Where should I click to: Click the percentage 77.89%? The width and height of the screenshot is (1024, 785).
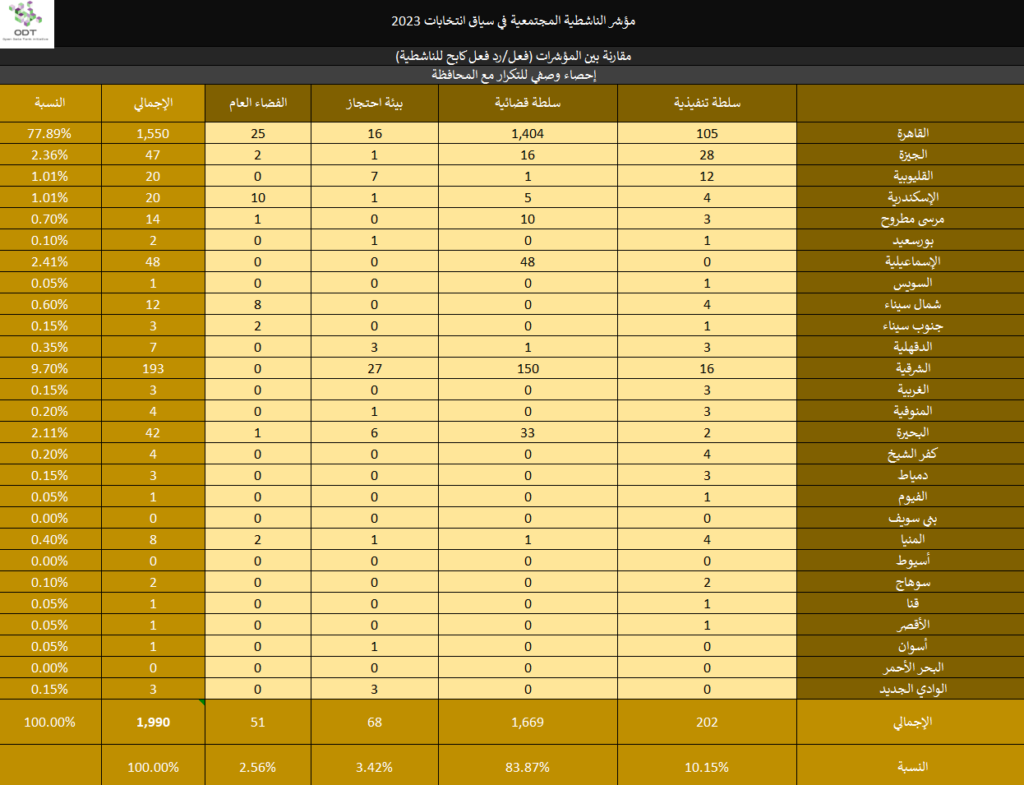[50, 133]
